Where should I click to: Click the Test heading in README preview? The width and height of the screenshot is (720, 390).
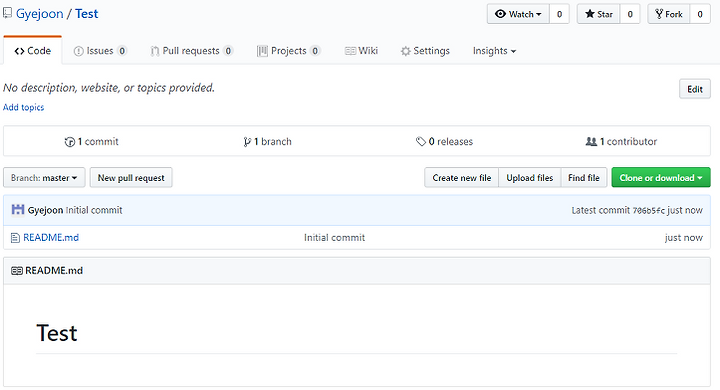click(57, 333)
